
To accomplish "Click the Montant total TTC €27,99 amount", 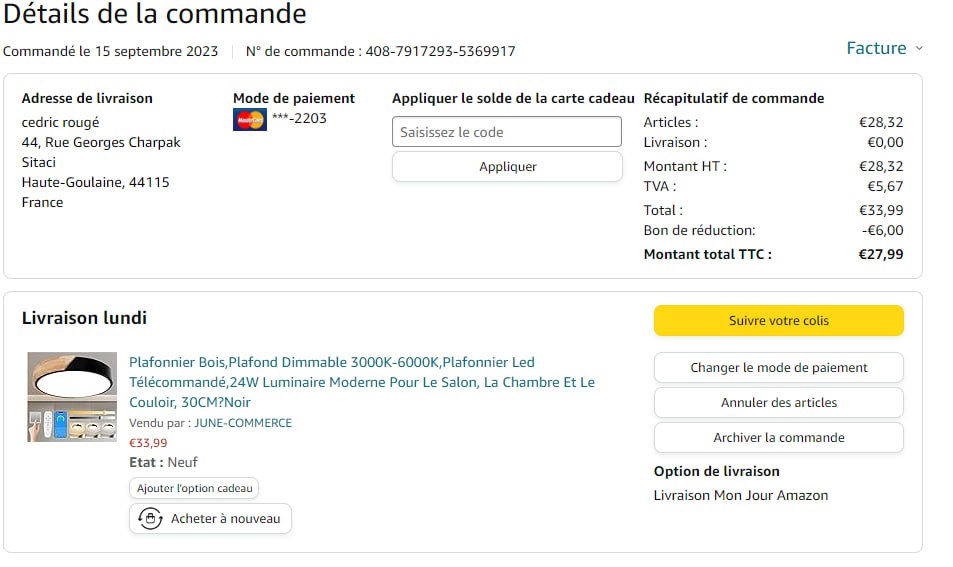I will [880, 254].
